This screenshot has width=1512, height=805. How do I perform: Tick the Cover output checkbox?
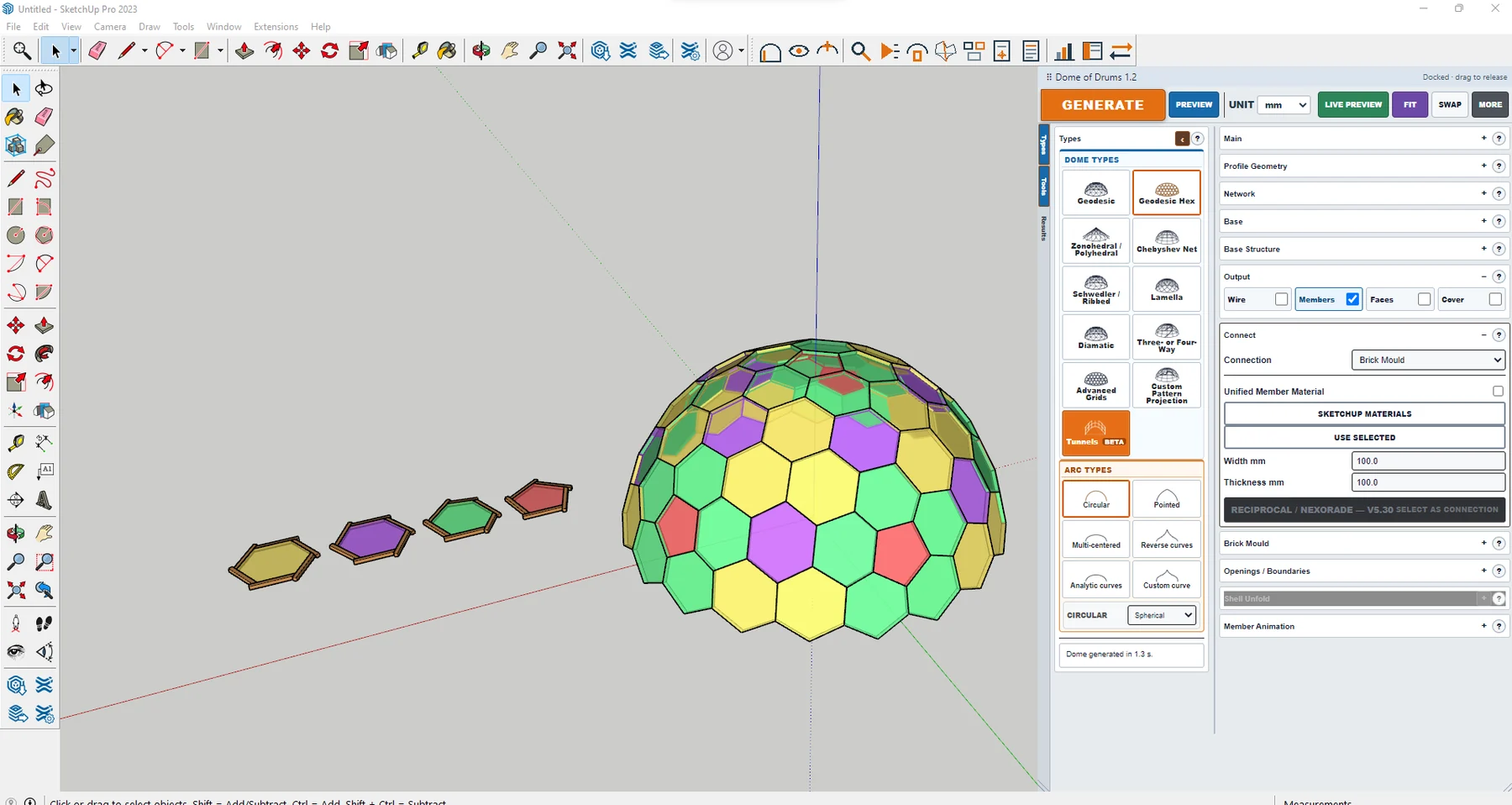(x=1495, y=299)
